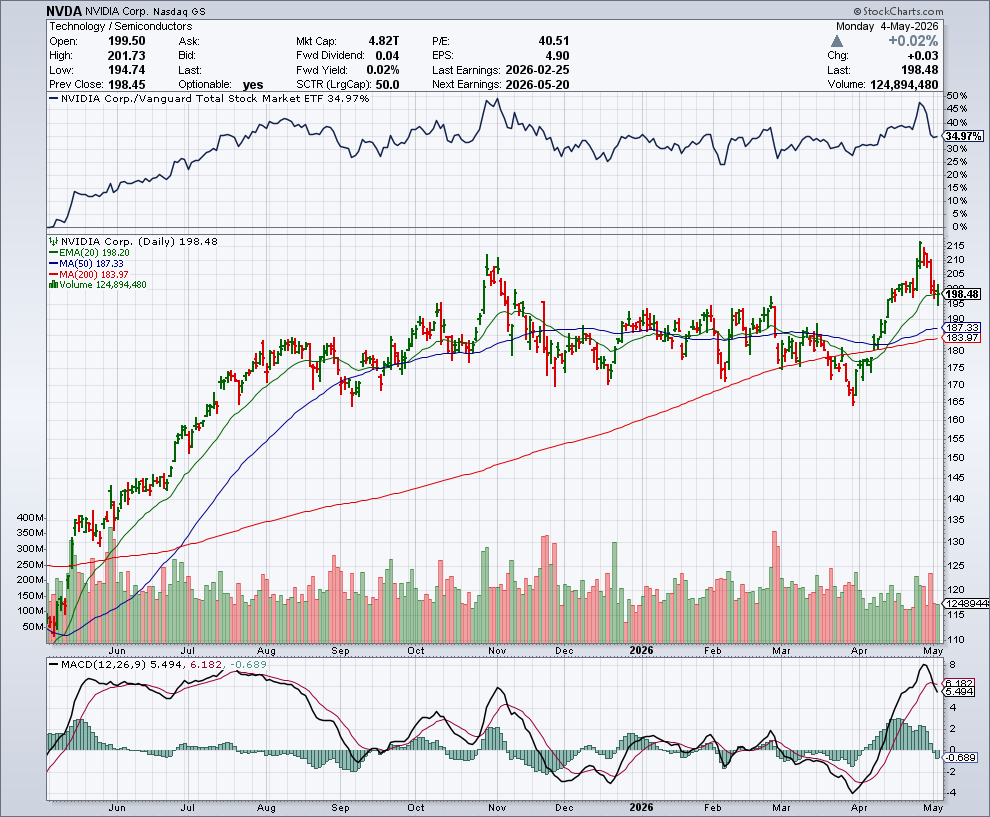
Task: Select the Low value 194.74
Action: [126, 70]
